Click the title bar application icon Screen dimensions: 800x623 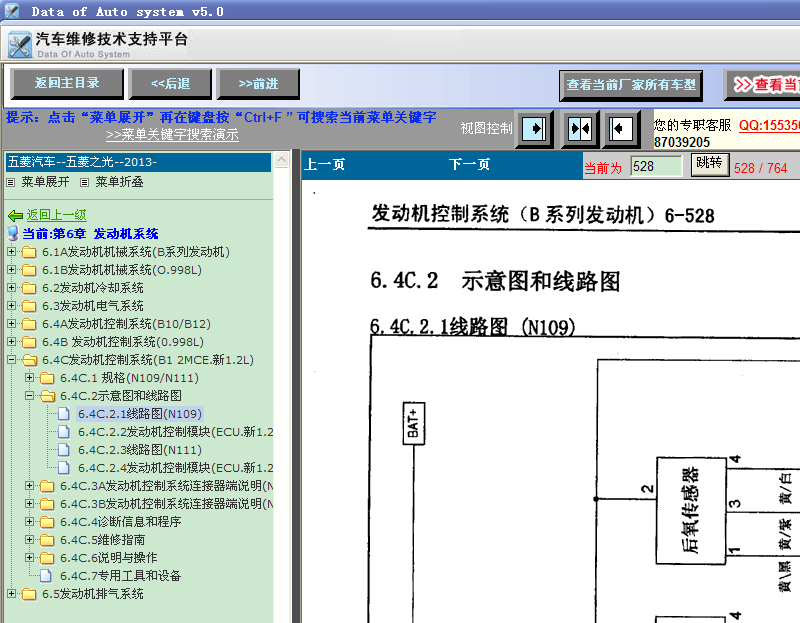pos(11,11)
